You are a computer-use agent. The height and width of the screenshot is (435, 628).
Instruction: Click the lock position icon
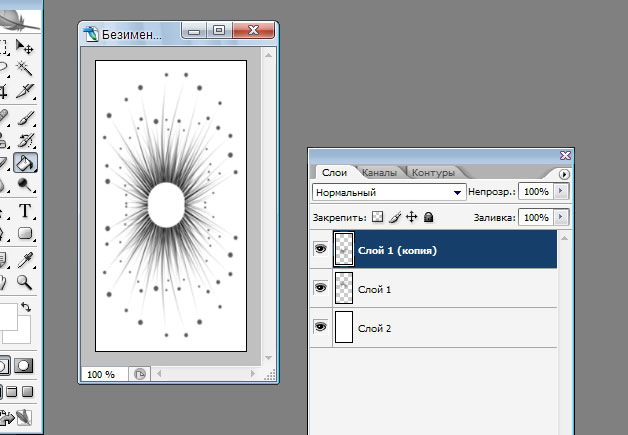coord(411,216)
